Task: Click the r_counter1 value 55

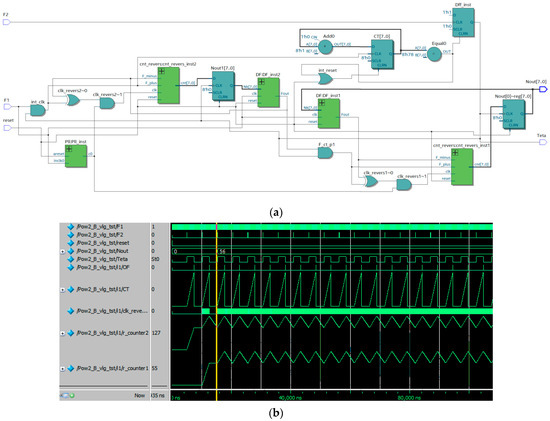Action: (x=155, y=368)
